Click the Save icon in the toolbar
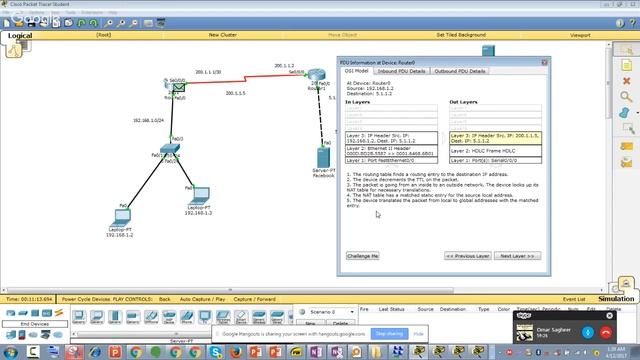The width and height of the screenshot is (640, 360). pyautogui.click(x=31, y=23)
